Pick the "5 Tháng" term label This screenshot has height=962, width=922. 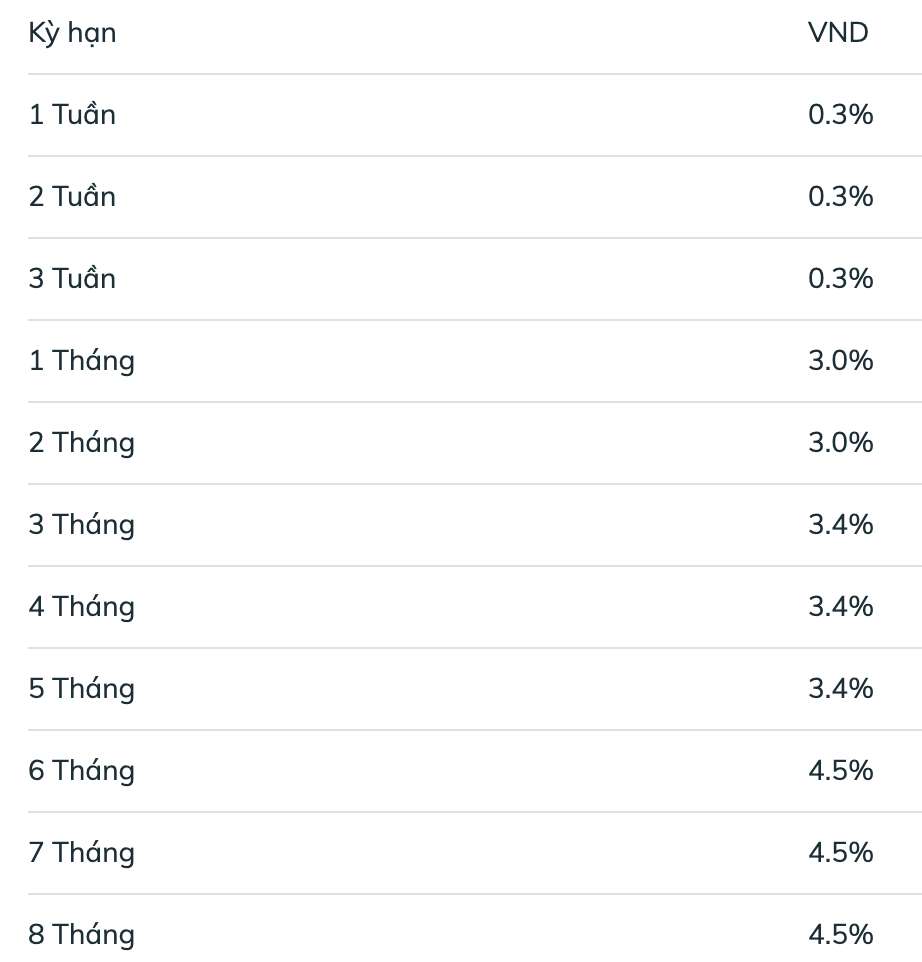pyautogui.click(x=81, y=689)
